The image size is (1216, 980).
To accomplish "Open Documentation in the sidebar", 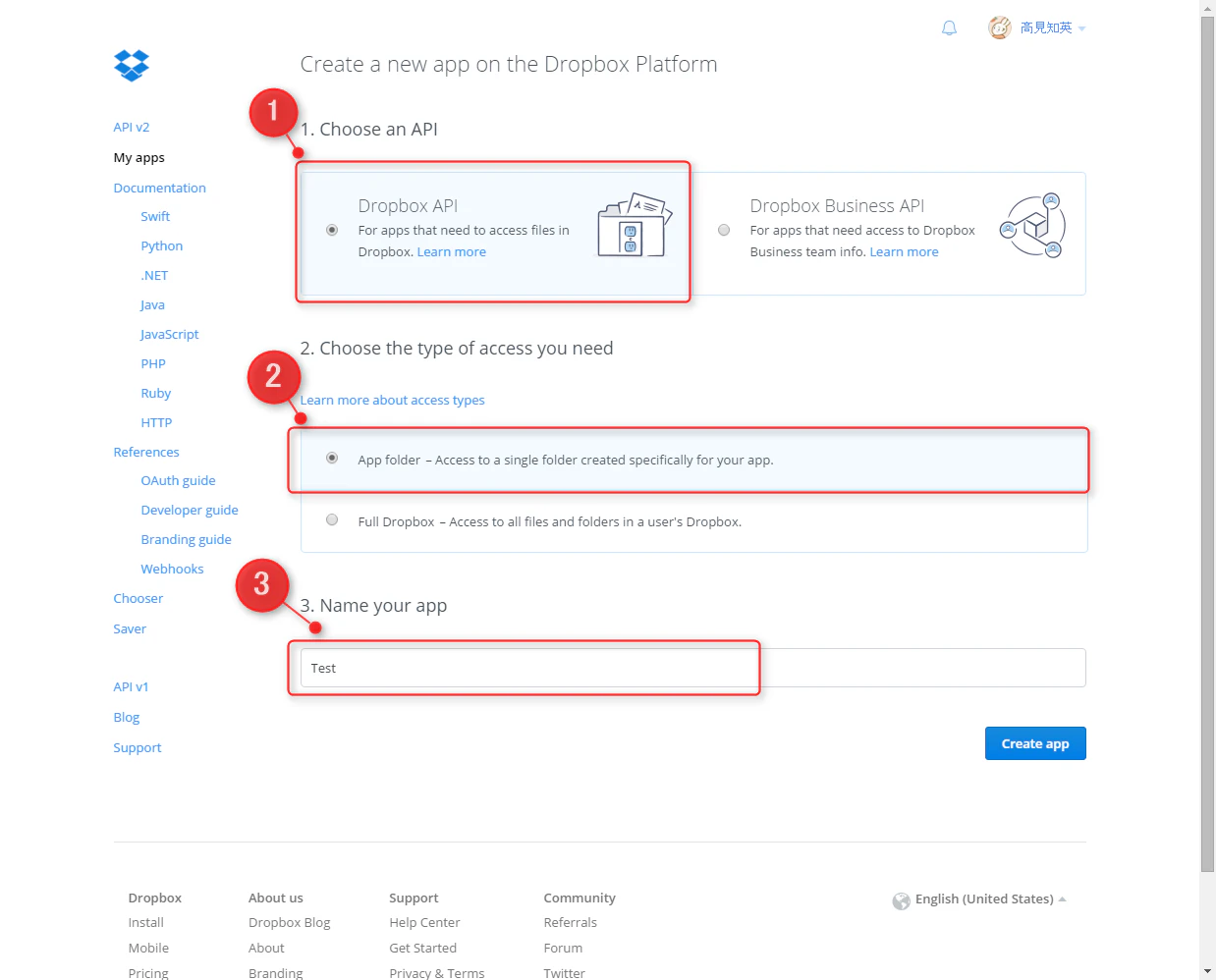I will point(160,189).
